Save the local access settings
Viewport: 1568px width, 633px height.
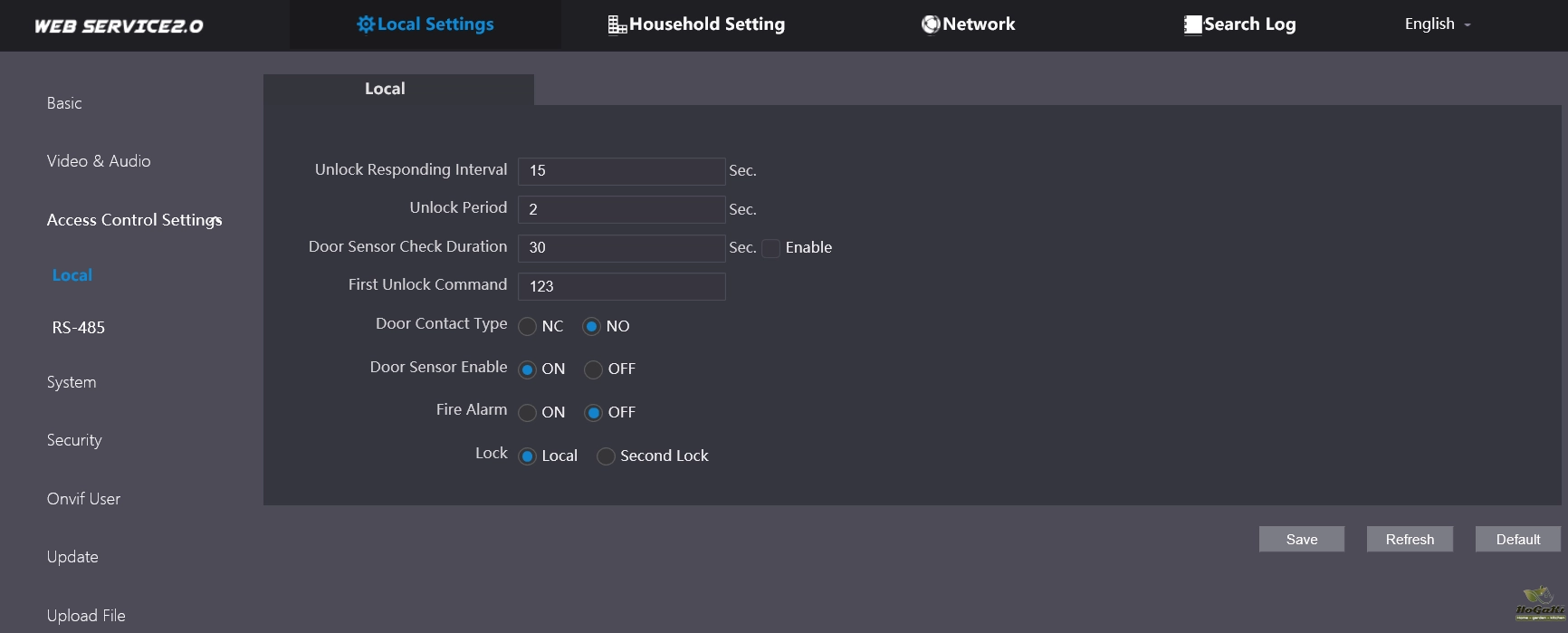click(1301, 540)
